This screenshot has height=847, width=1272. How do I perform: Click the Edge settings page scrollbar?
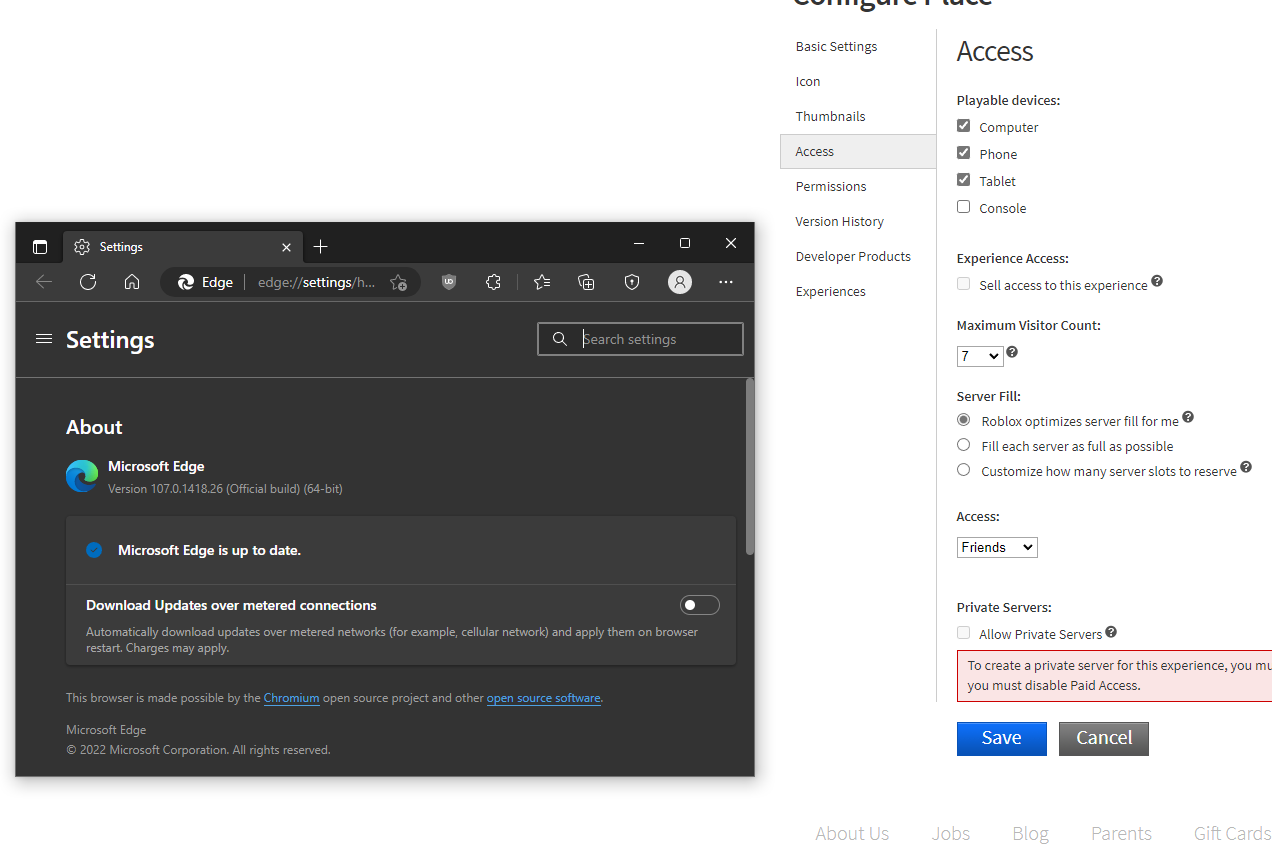coord(750,467)
